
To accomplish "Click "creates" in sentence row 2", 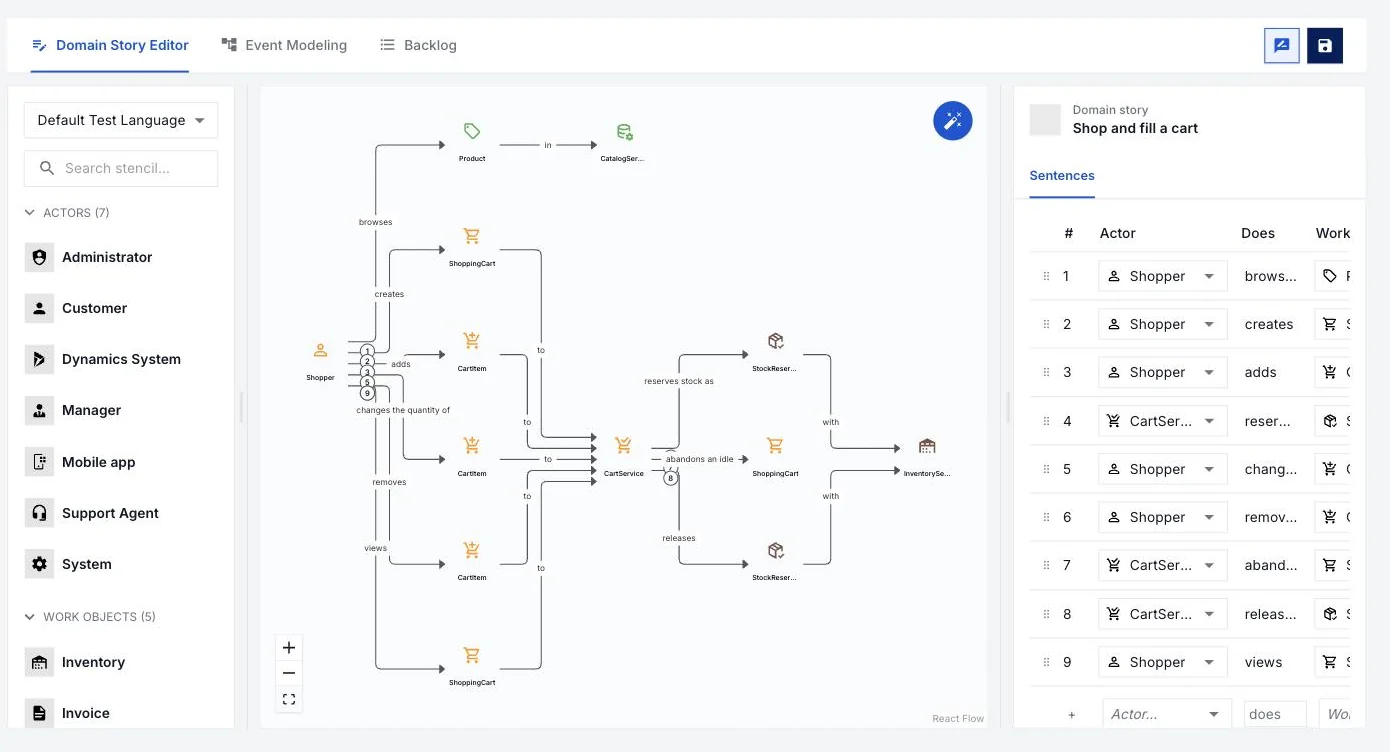I will tap(1269, 324).
